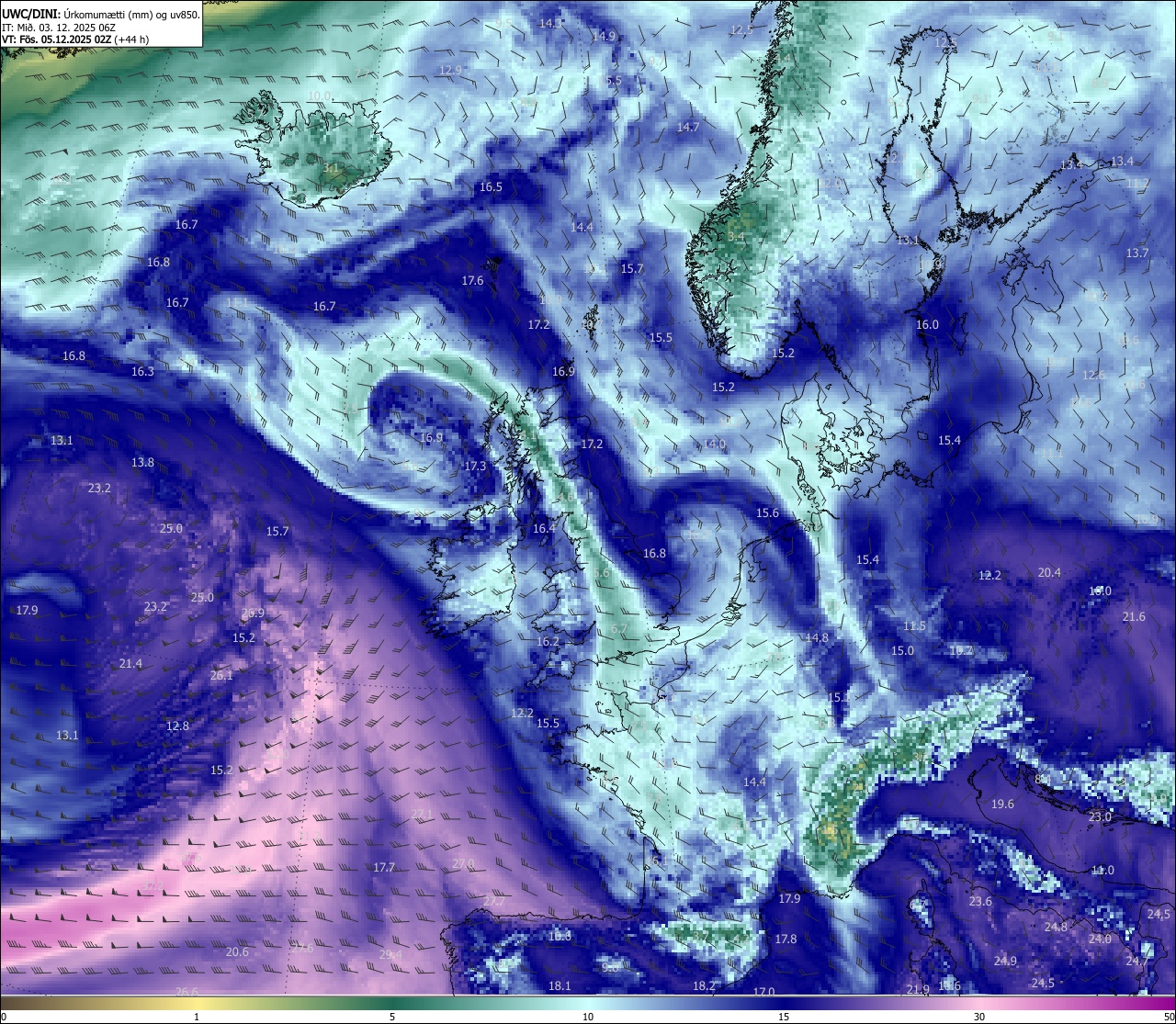Click the 27.0 value label

pyautogui.click(x=463, y=863)
